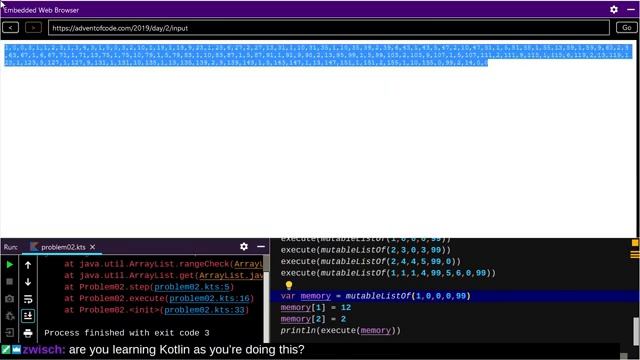Viewport: 640px width, 360px height.
Task: Click the editor vertical scrollbar thumb
Action: 636,331
